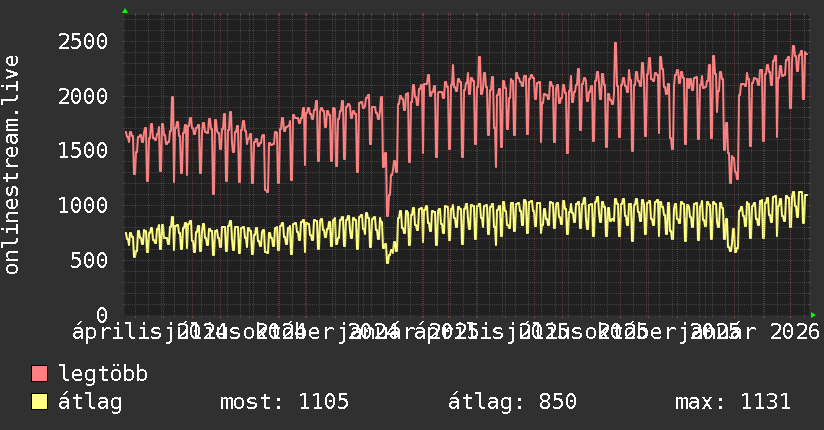Click the 1500 y-axis label

[83, 151]
